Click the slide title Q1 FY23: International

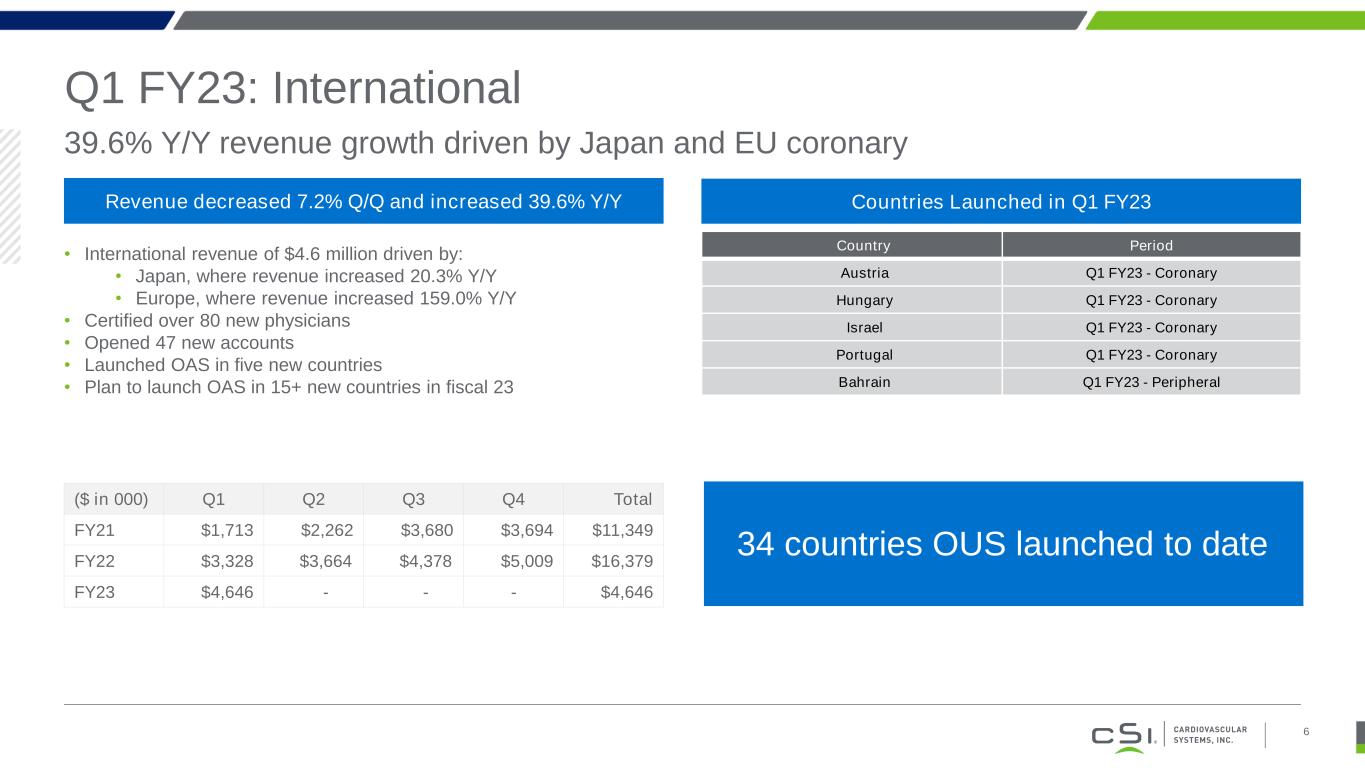pos(292,88)
